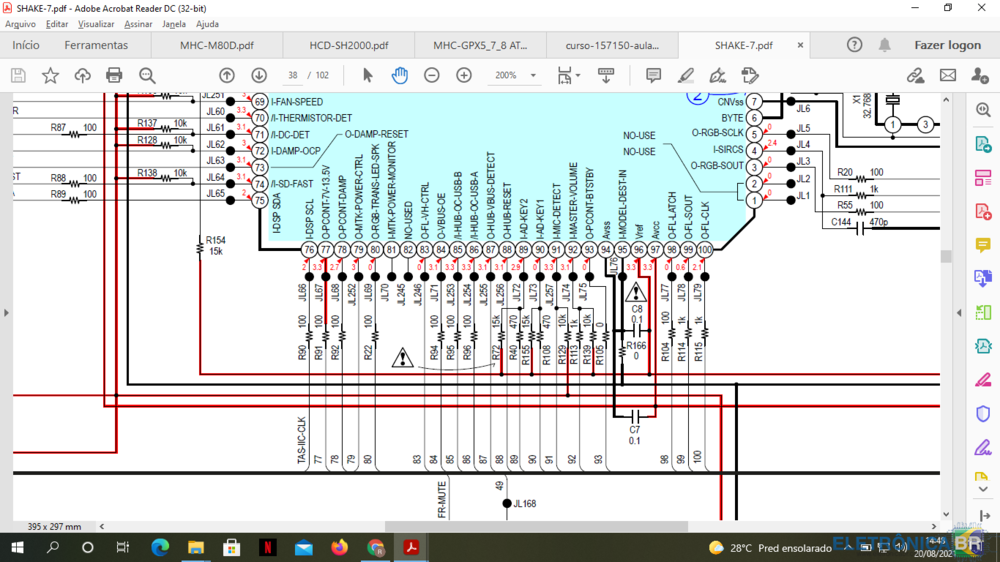Image resolution: width=1000 pixels, height=562 pixels.
Task: Expand the page fit options dropdown
Action: pyautogui.click(x=577, y=76)
